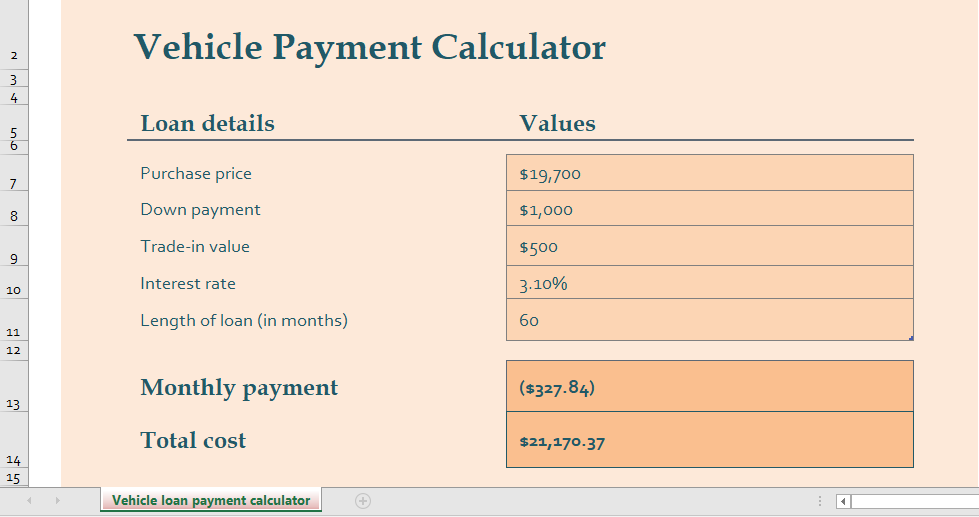The height and width of the screenshot is (517, 979).
Task: Select the Total cost result $21,170.37
Action: (709, 440)
